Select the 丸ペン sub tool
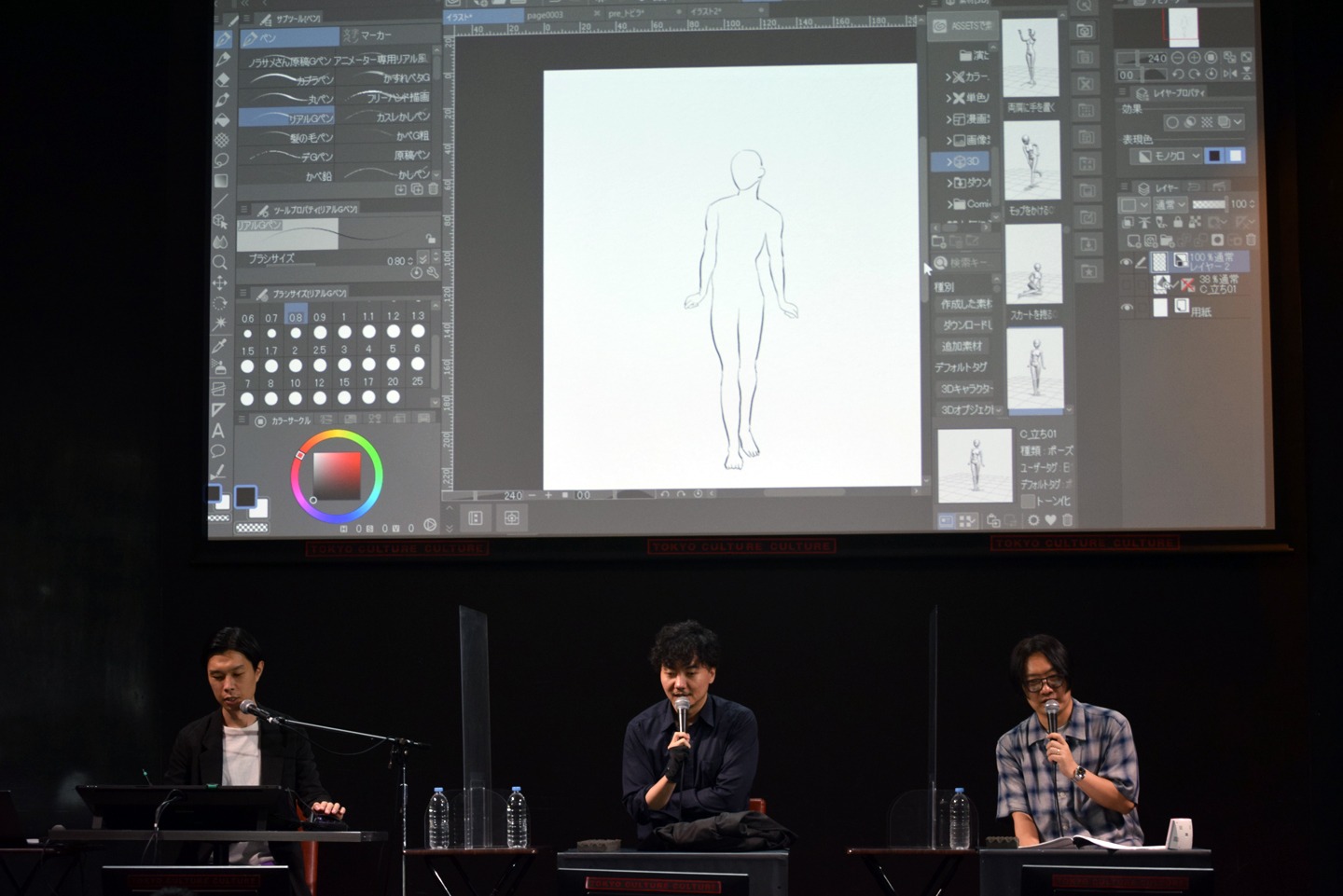Screen dimensions: 1343x896 (x=287, y=99)
